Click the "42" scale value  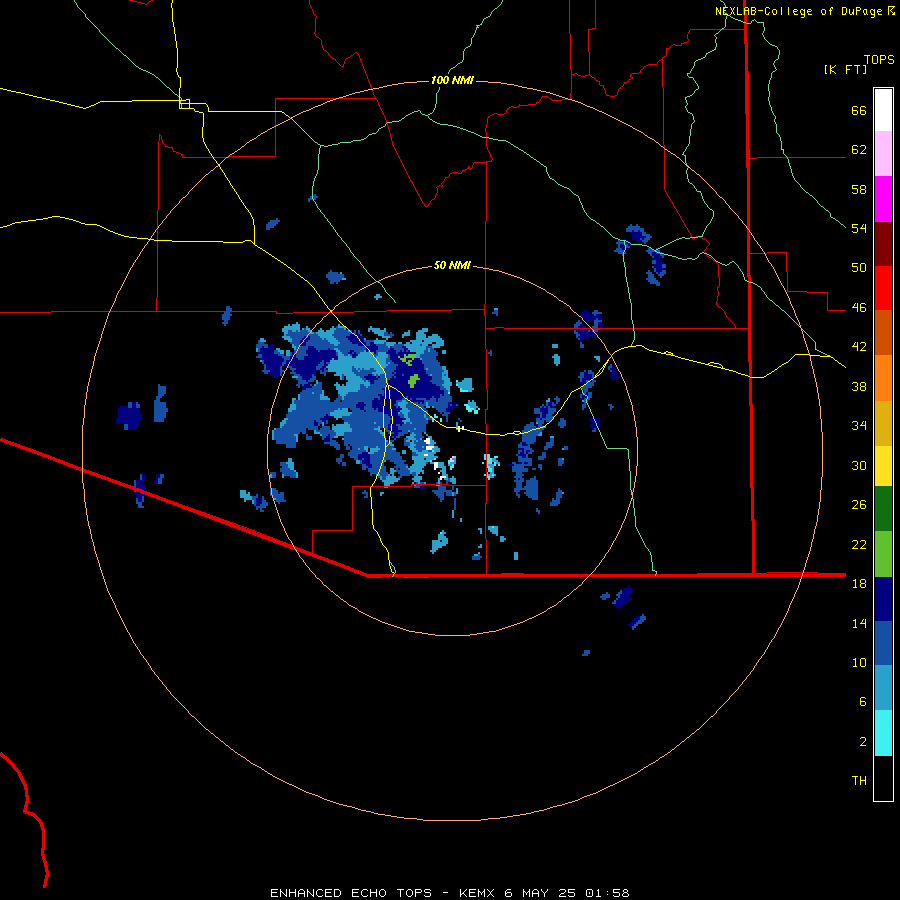coord(859,347)
